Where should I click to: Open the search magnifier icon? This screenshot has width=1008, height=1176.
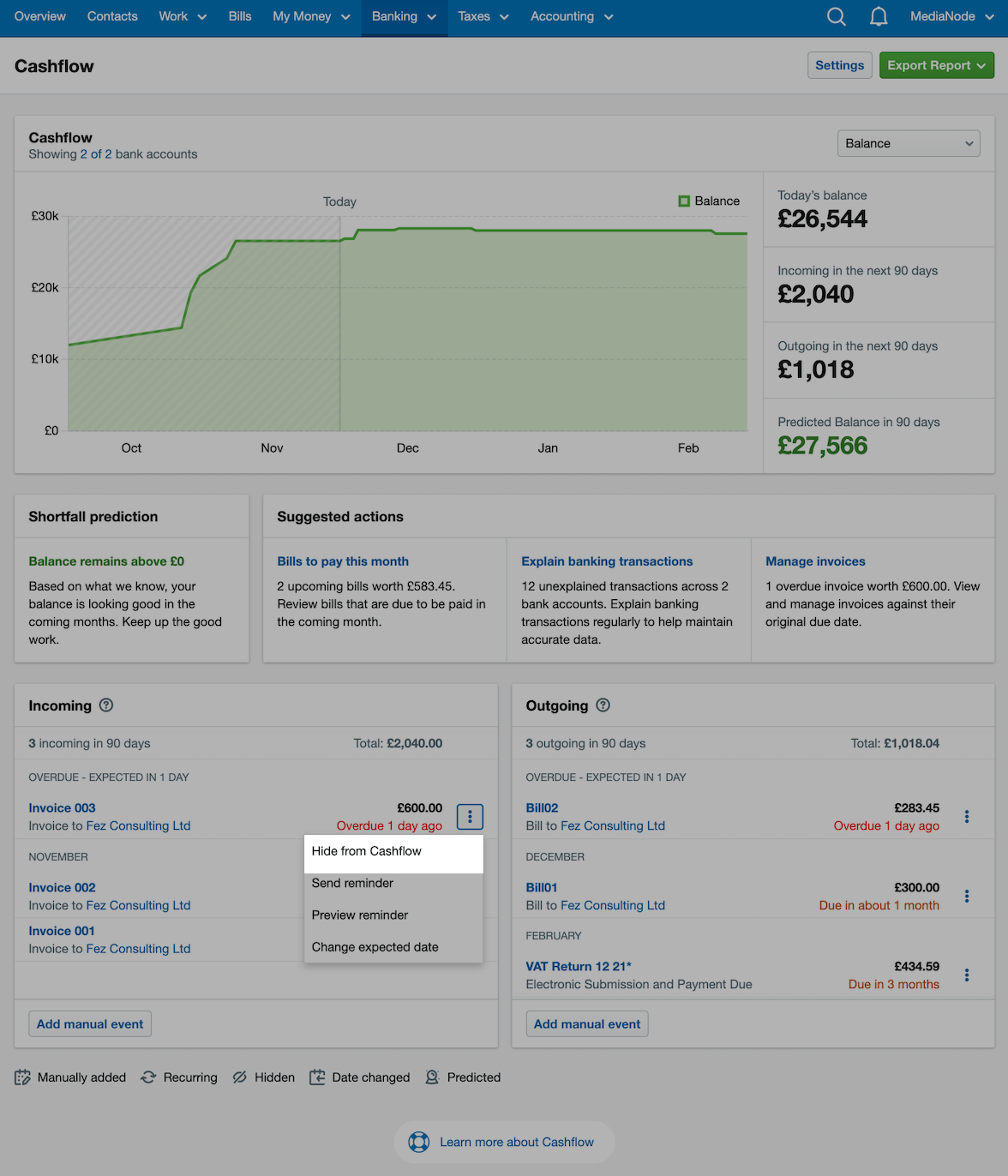click(x=837, y=16)
